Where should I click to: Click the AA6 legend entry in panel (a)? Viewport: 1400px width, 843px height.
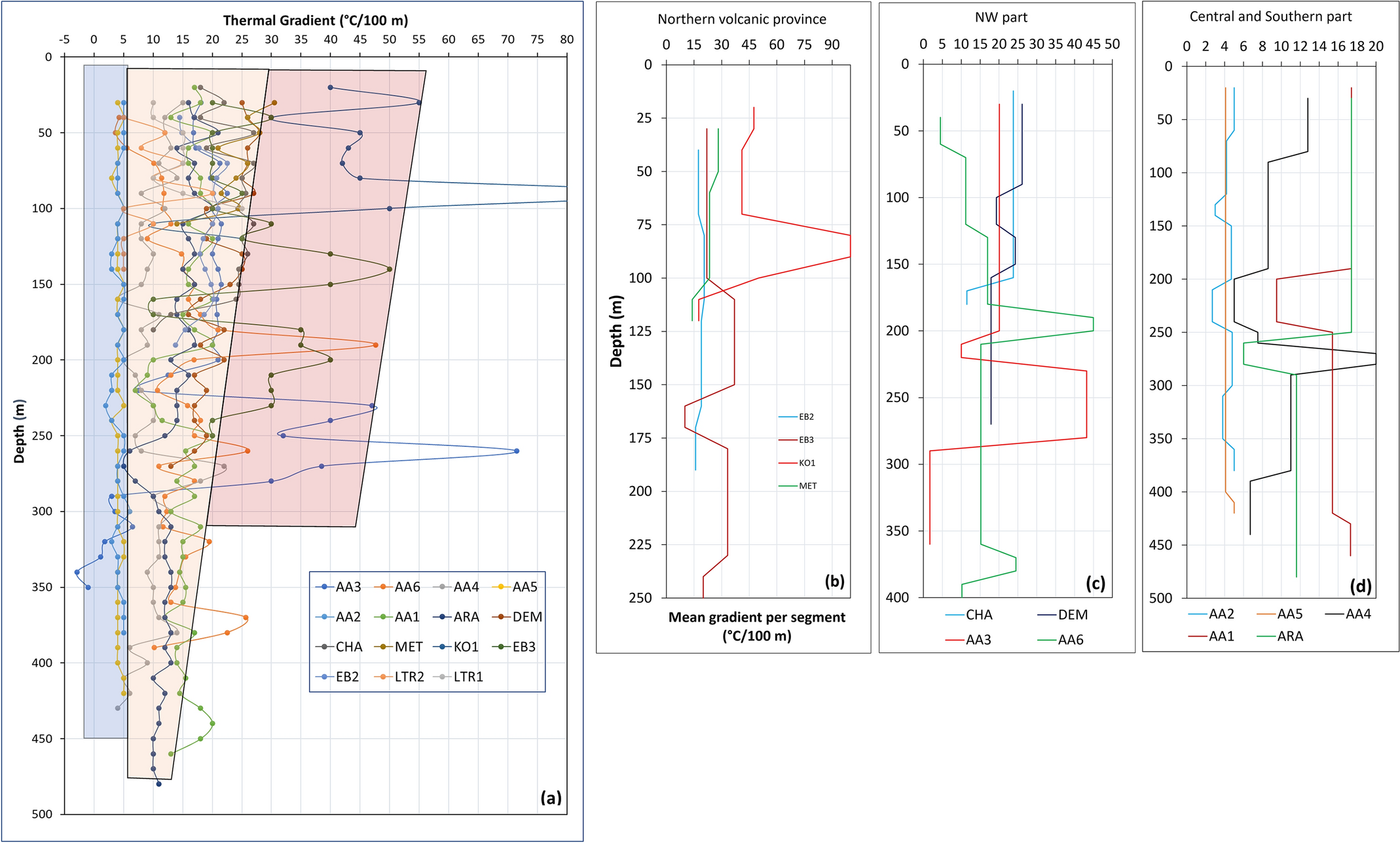click(x=397, y=587)
